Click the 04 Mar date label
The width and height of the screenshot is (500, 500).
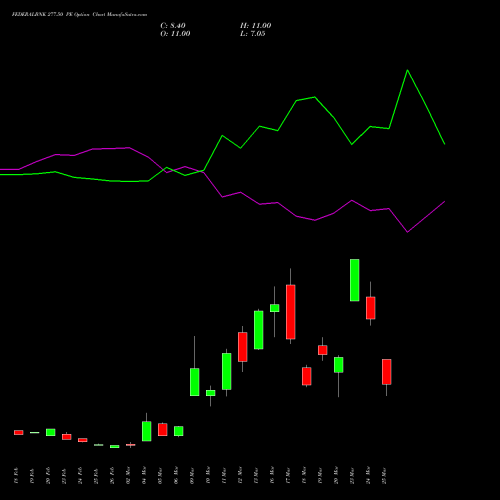144,476
